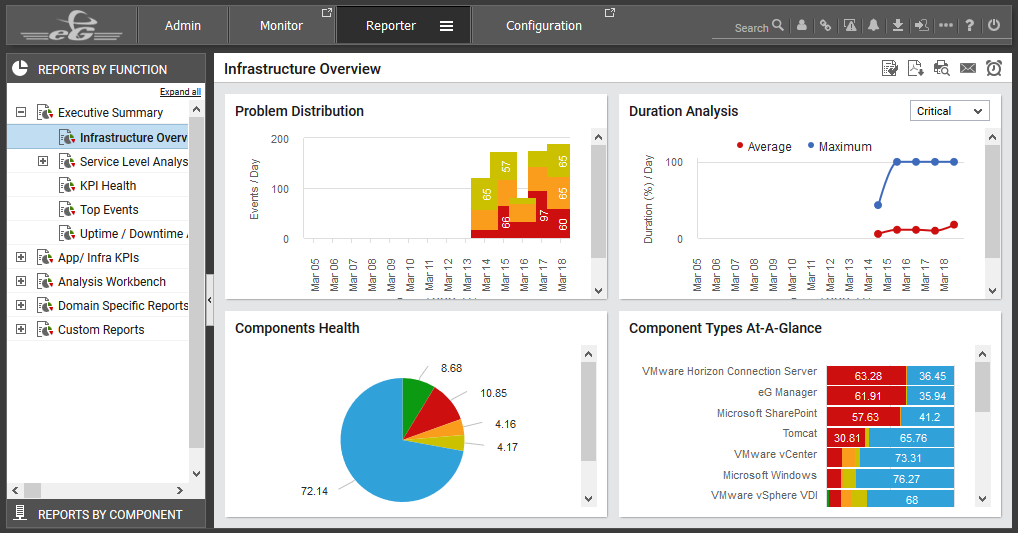The width and height of the screenshot is (1018, 533).
Task: Click the Top Events report icon
Action: pos(67,210)
